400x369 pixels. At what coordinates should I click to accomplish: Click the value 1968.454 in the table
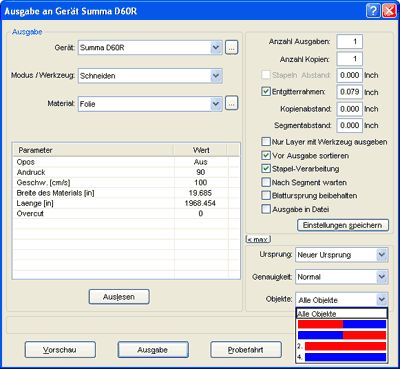click(200, 203)
